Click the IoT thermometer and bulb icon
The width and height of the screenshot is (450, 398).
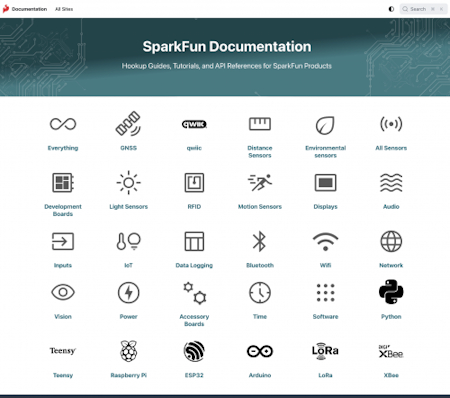coord(128,241)
